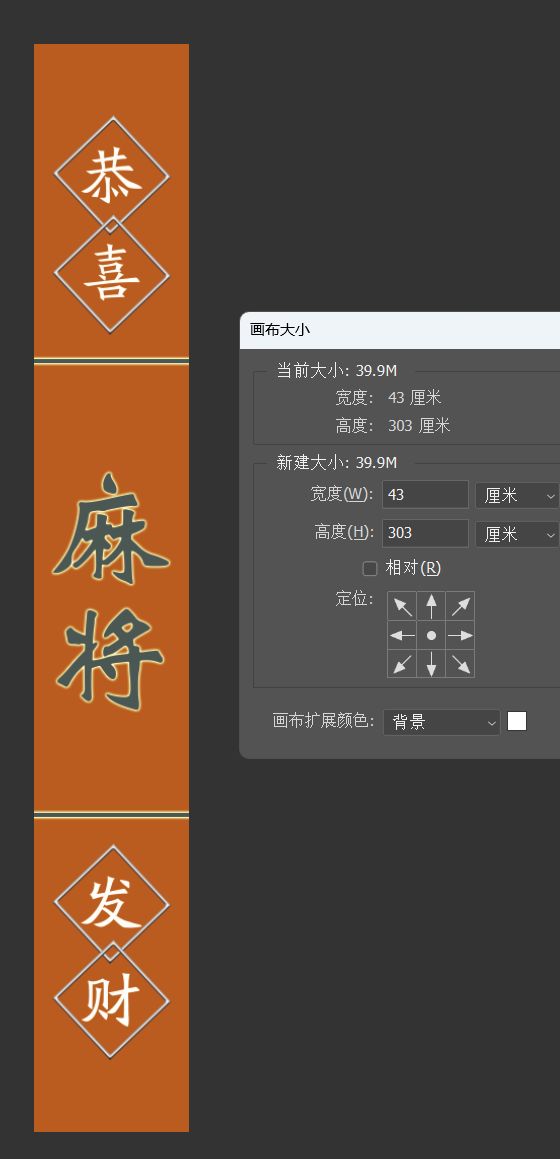
Task: Anchor canvas to top-left arrow
Action: coord(402,606)
